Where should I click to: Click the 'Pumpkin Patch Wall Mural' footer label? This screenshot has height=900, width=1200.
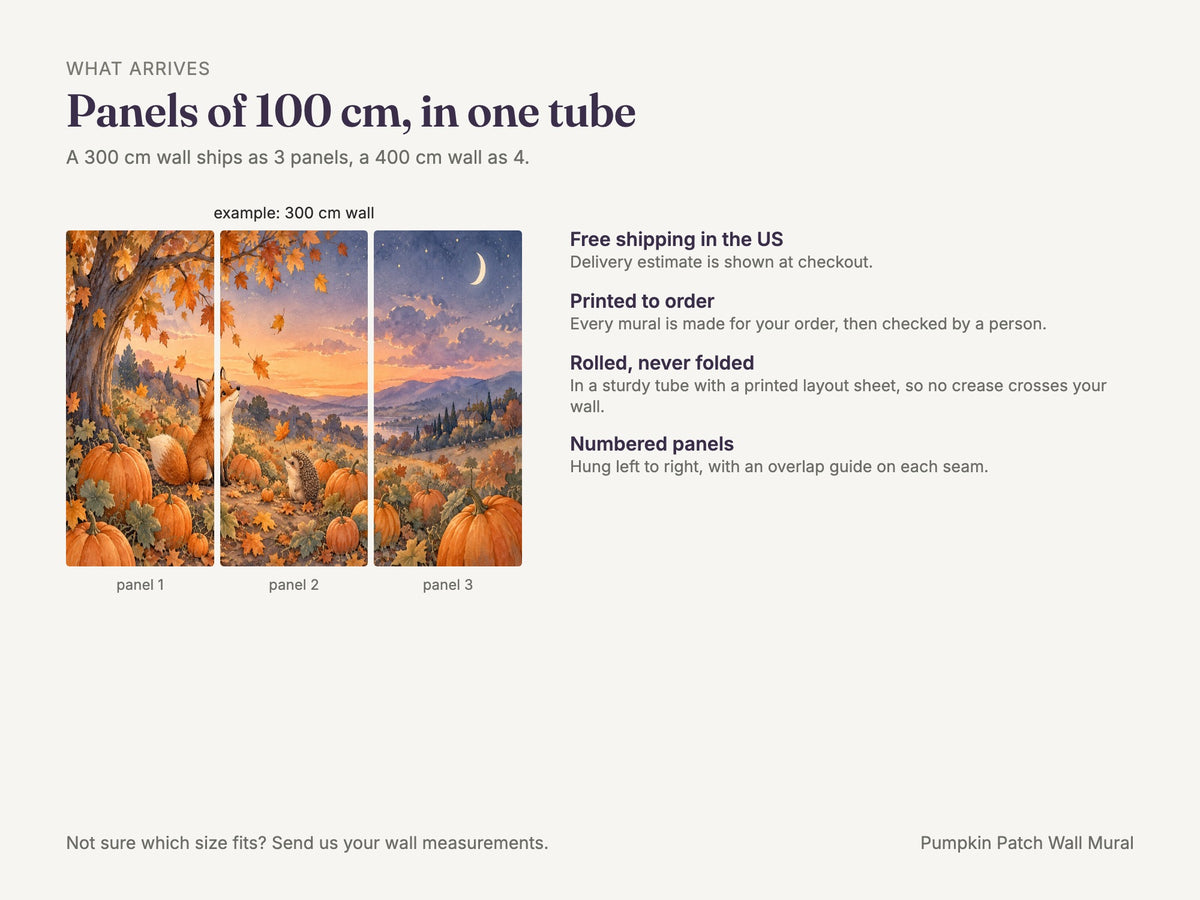pos(1027,843)
